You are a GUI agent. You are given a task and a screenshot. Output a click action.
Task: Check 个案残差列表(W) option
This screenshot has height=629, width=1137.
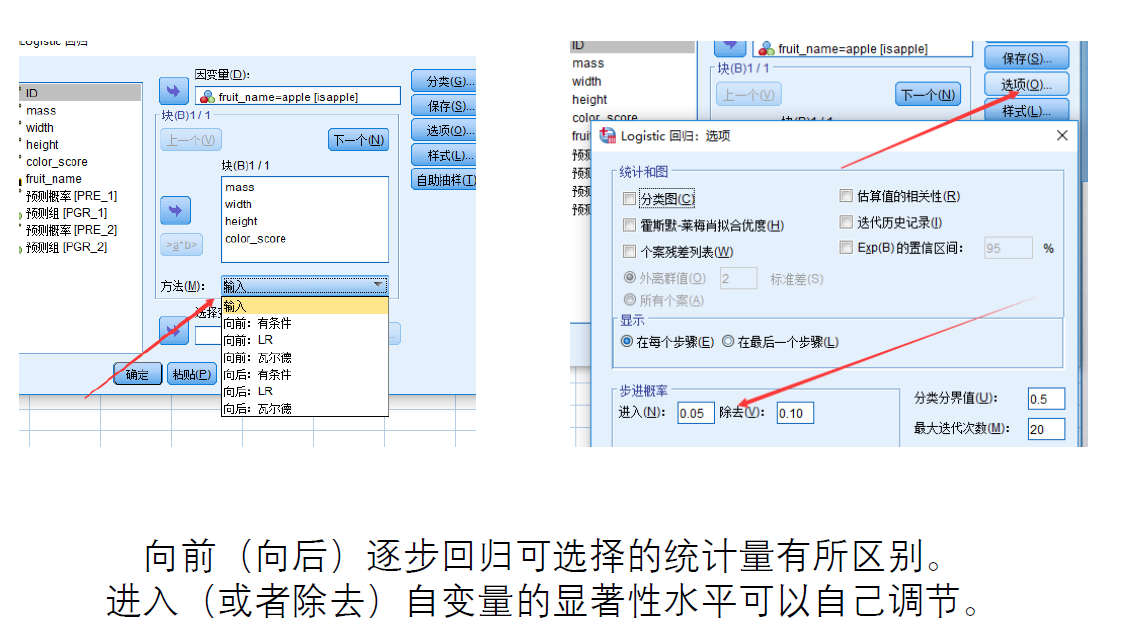[x=629, y=252]
